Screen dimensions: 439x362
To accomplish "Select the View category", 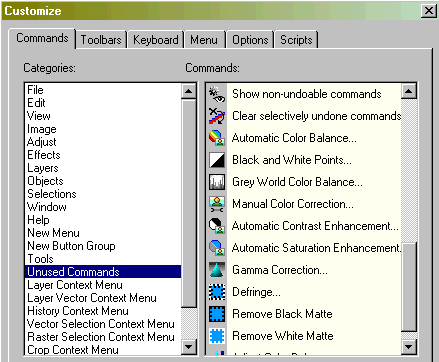I will pos(103,116).
